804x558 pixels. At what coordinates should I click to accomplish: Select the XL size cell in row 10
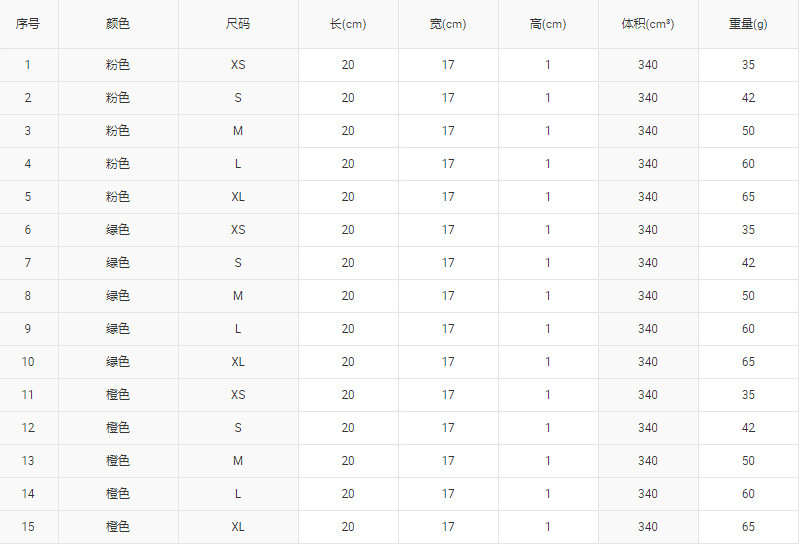[x=238, y=362]
